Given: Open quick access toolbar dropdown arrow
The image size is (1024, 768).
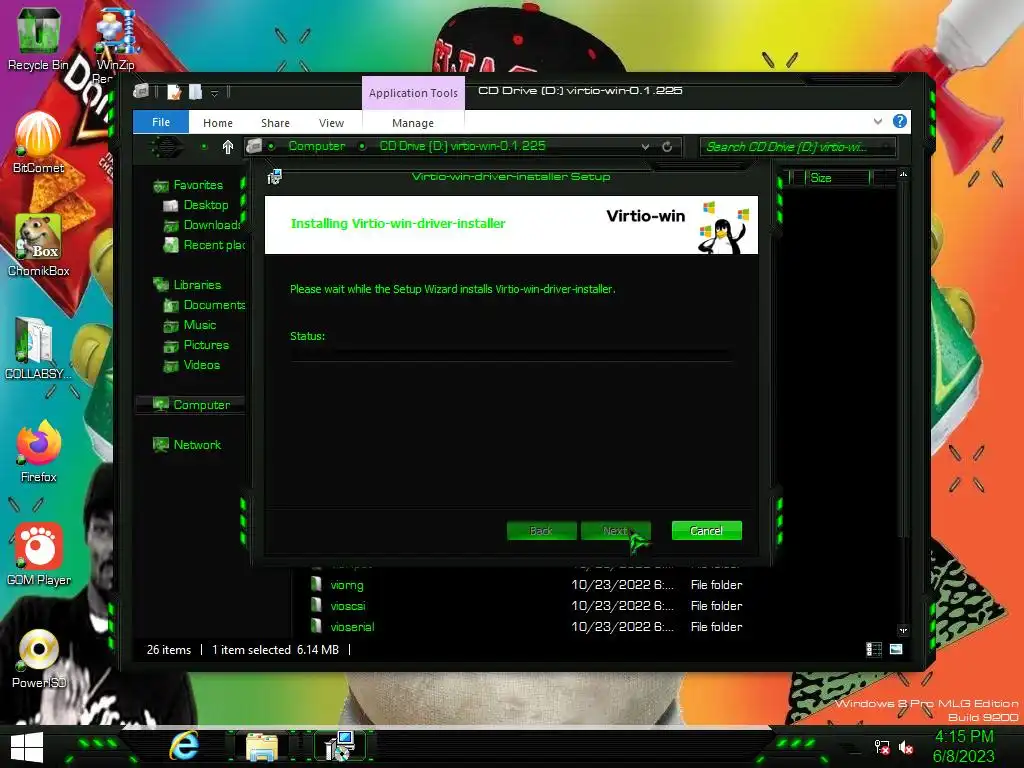Looking at the screenshot, I should [x=214, y=93].
